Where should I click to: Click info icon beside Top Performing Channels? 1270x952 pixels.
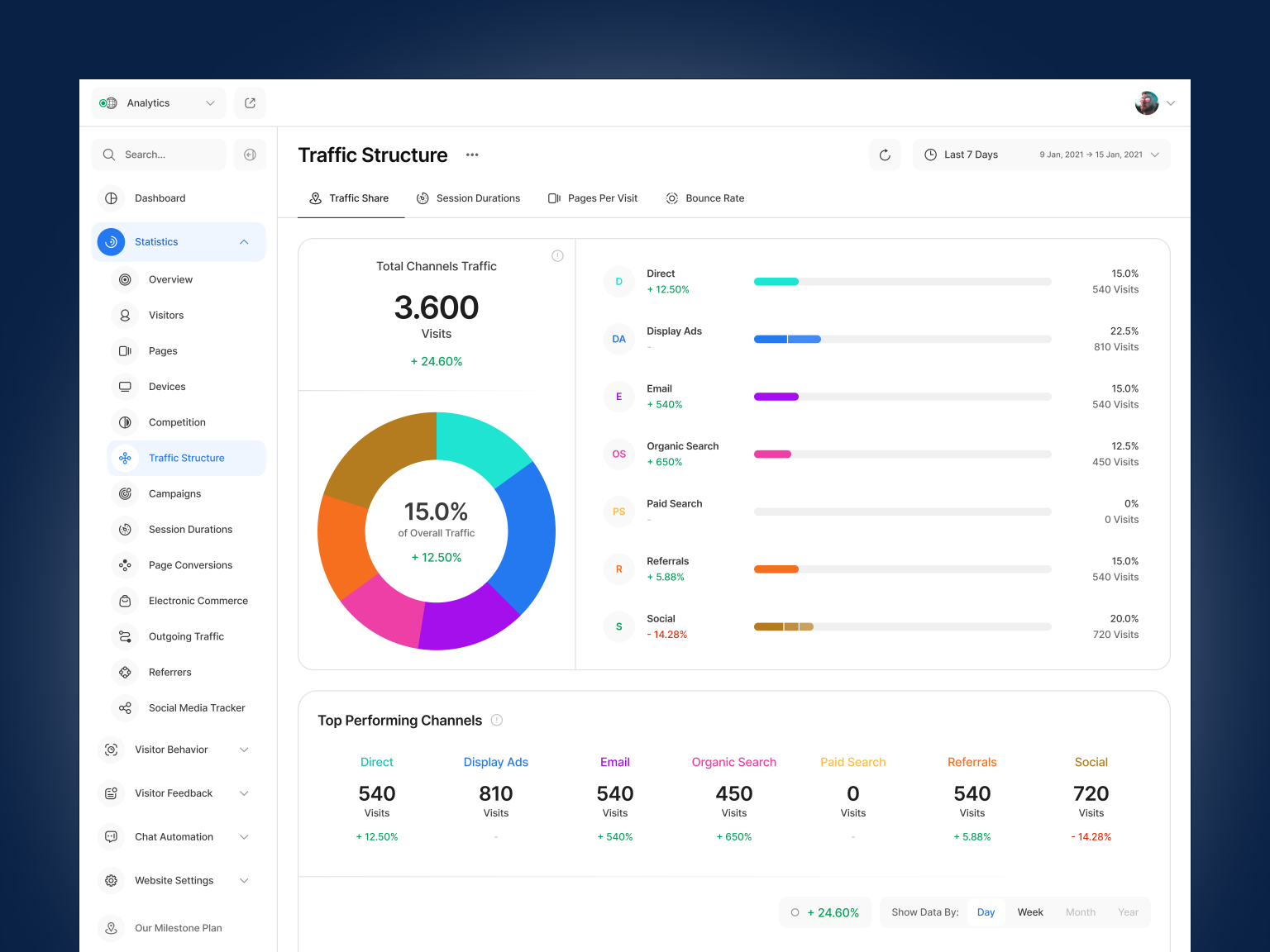pyautogui.click(x=497, y=720)
